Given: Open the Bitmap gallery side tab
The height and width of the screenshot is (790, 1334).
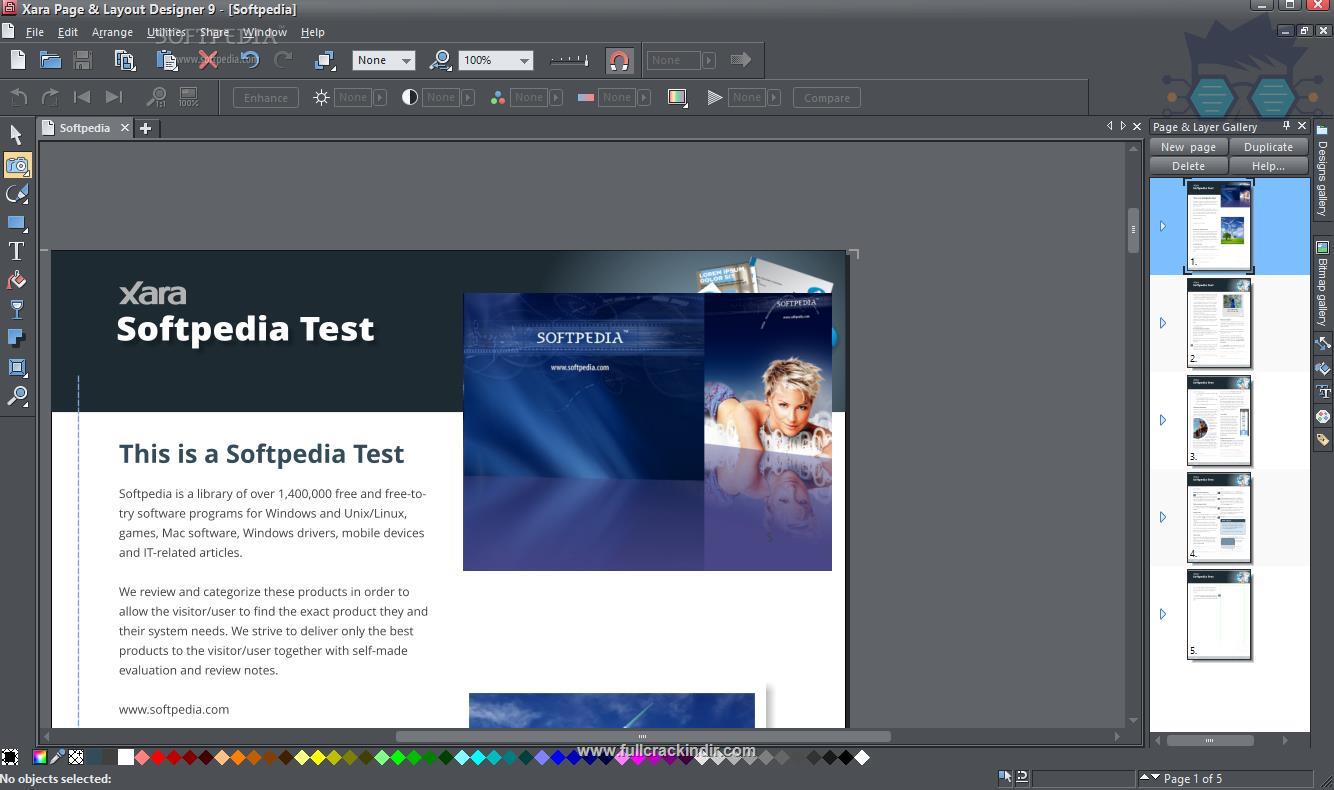Looking at the screenshot, I should (1322, 284).
